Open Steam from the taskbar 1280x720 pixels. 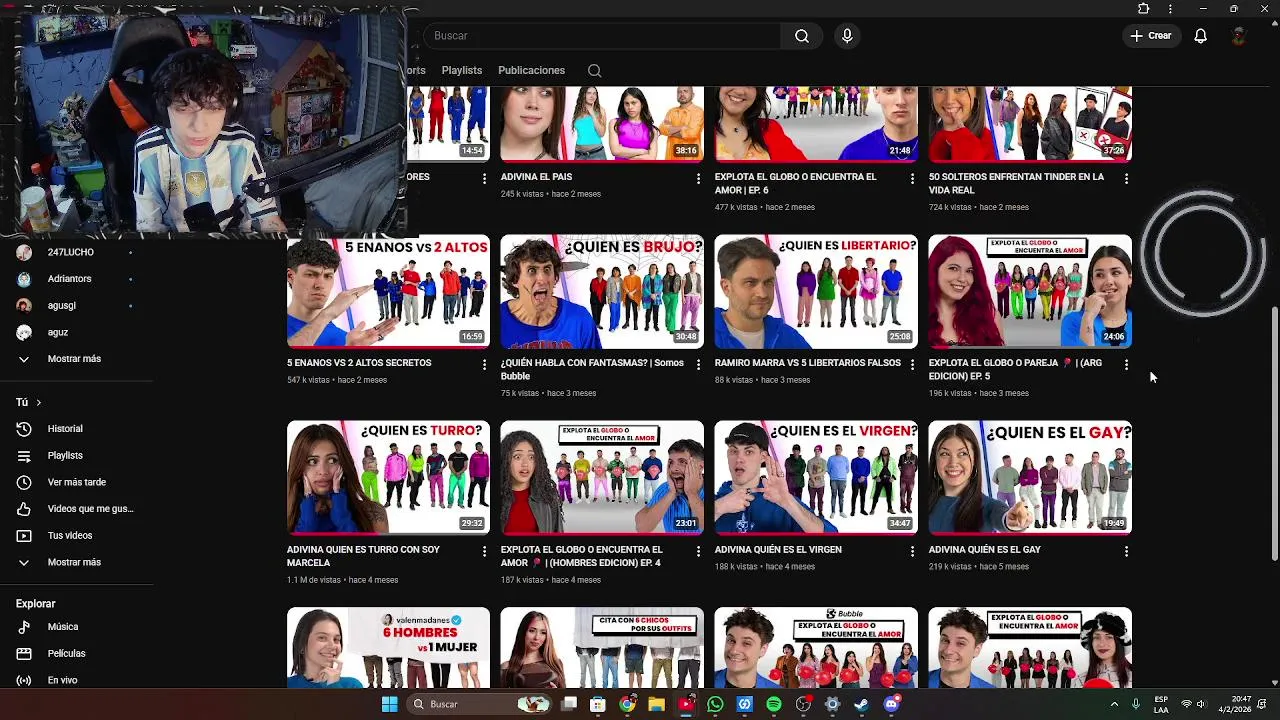862,704
